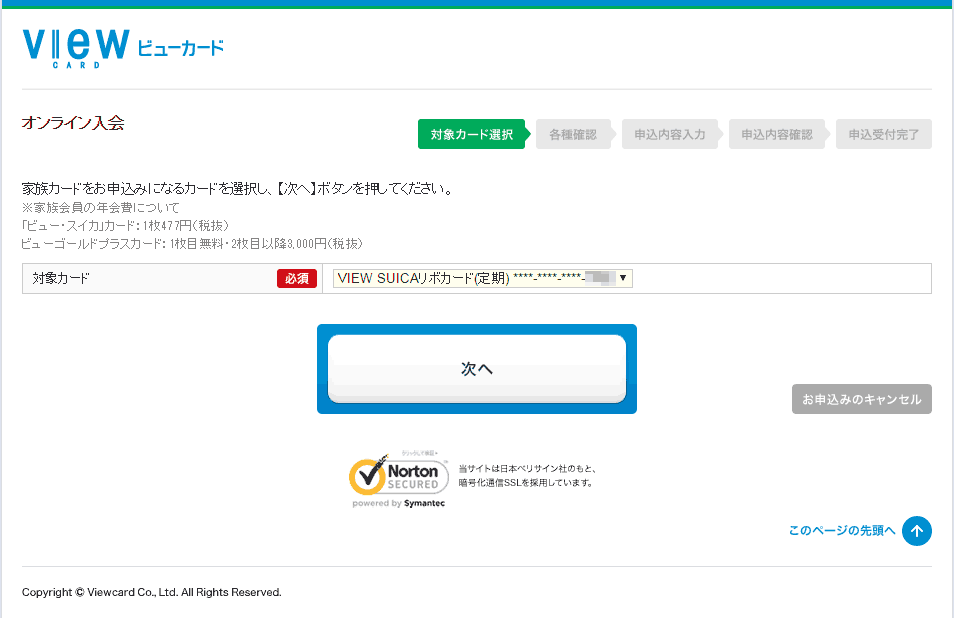Click the 'powered by Symantec' text under the seal
954x618 pixels.
[398, 503]
